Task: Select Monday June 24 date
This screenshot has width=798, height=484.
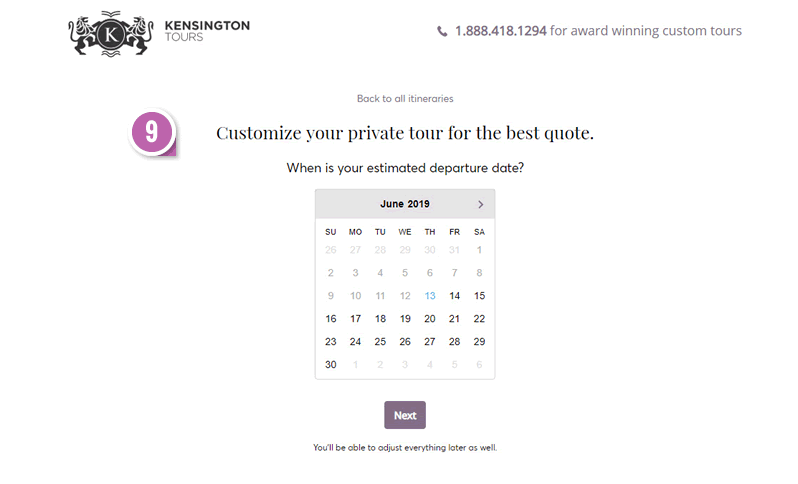Action: tap(355, 341)
